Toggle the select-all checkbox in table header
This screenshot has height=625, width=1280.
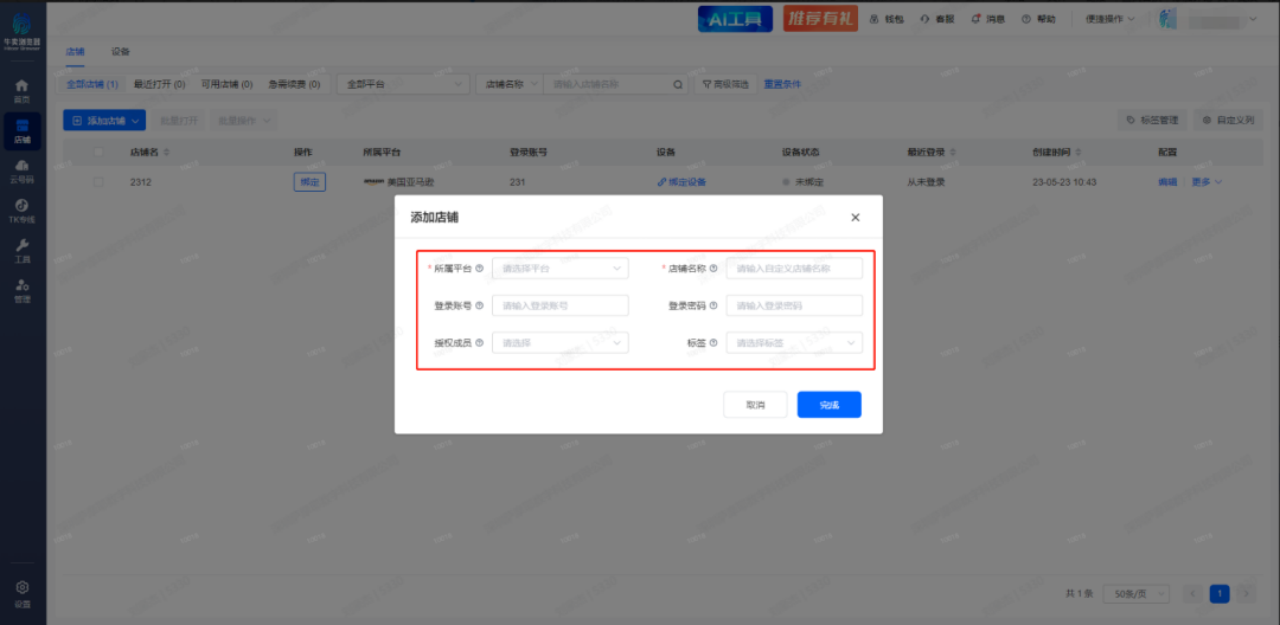98,152
